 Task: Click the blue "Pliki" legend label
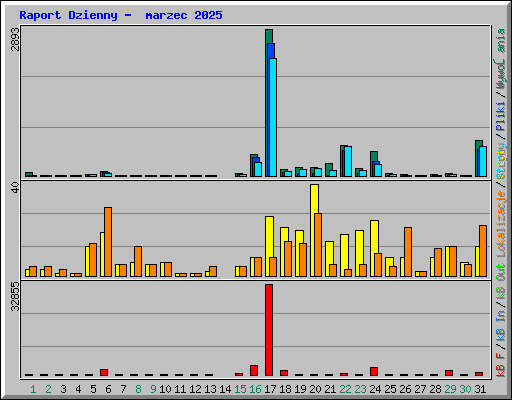tap(501, 116)
